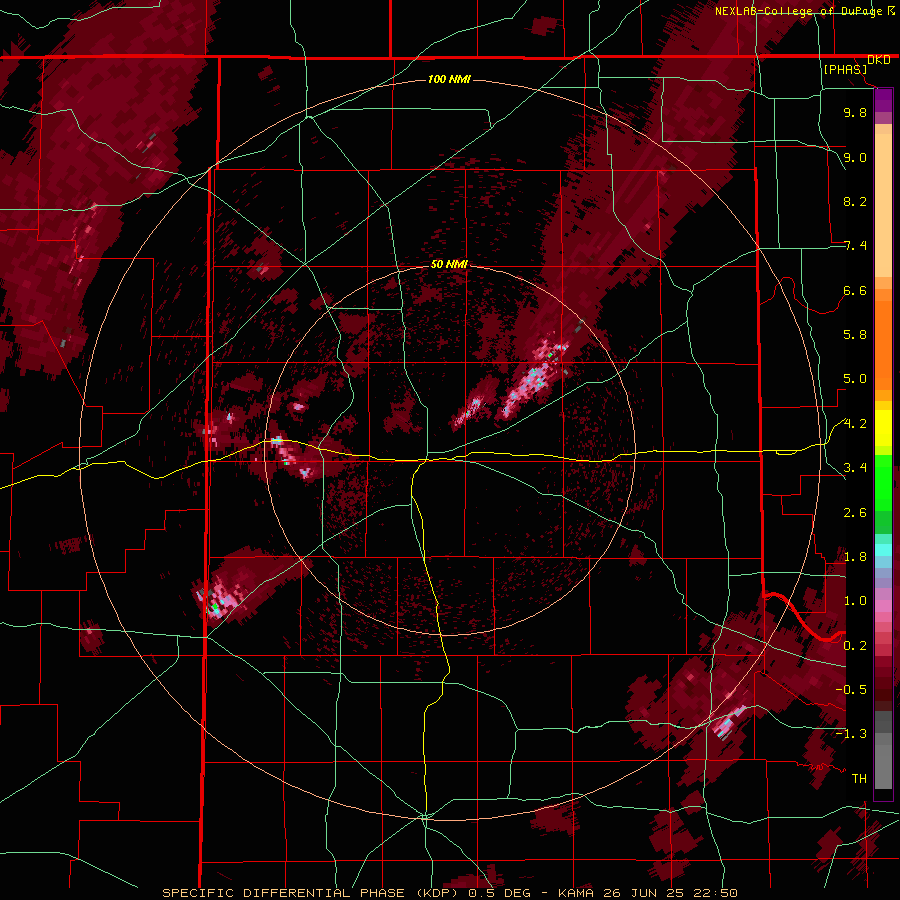Click the "KAMA" radar site text
The image size is (900, 900).
576,893
